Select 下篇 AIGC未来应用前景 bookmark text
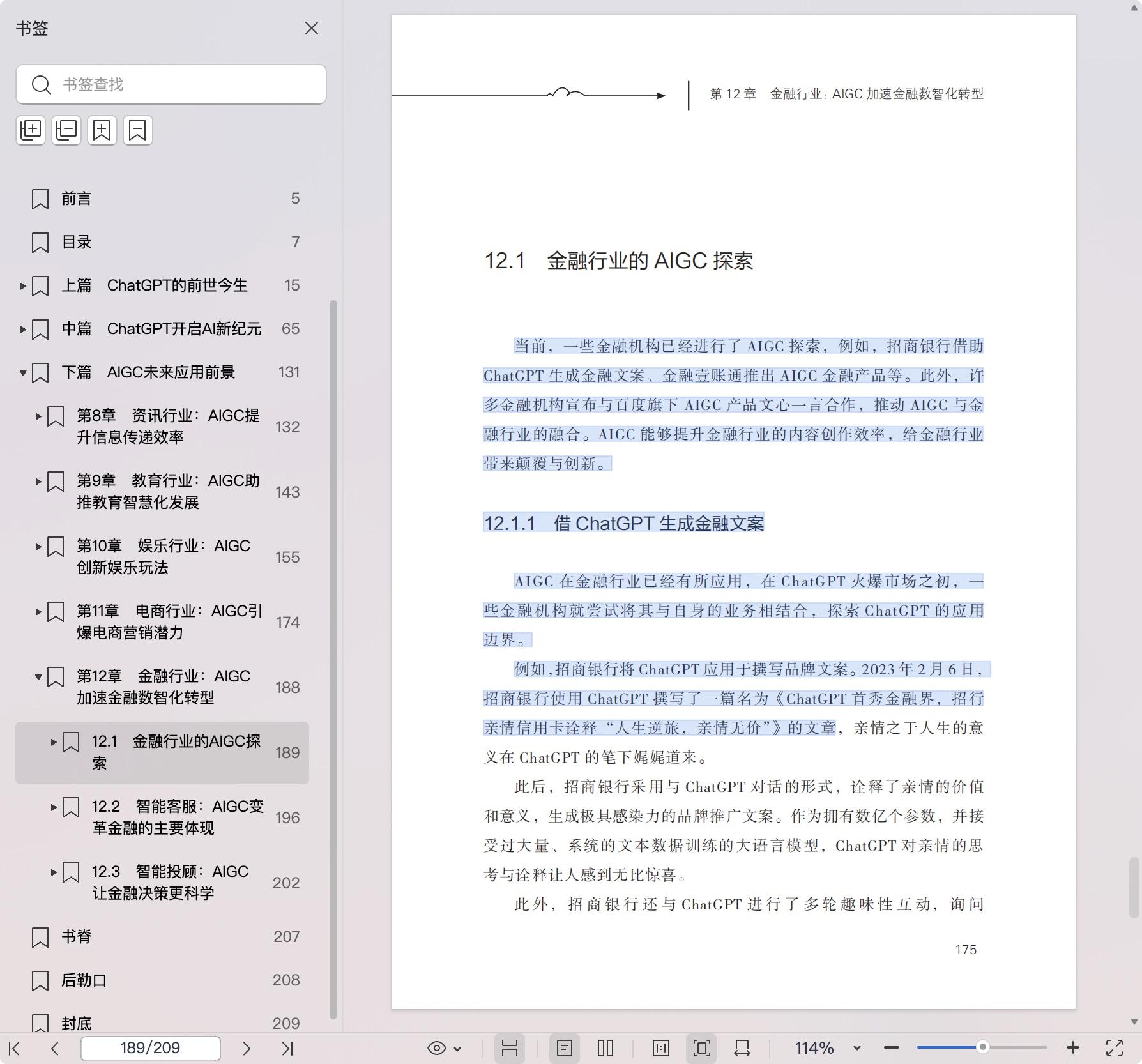 148,372
